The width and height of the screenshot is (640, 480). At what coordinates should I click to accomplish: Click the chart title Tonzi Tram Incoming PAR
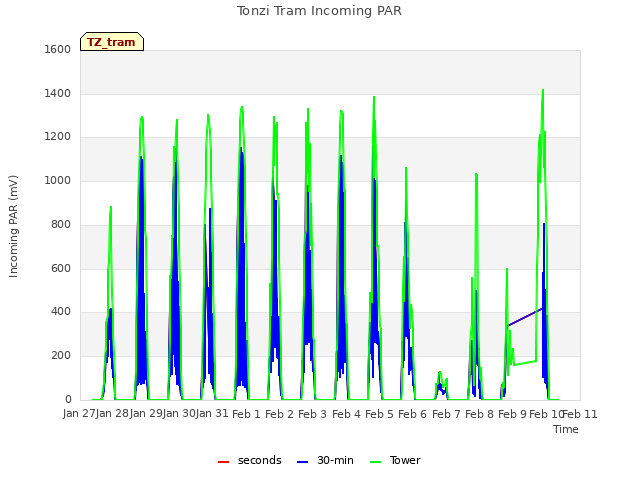tap(319, 11)
